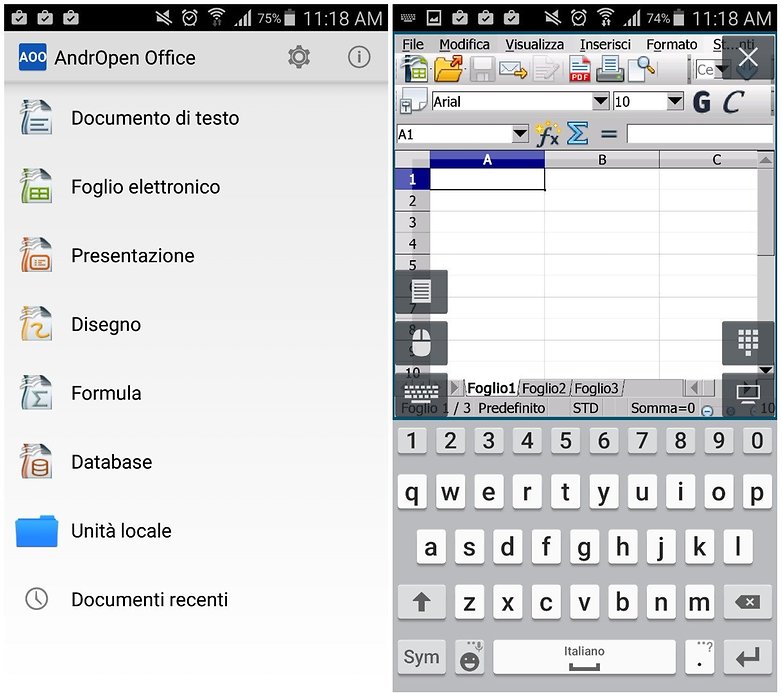This screenshot has width=782, height=697.
Task: Click the function equals sign icon
Action: click(x=608, y=134)
